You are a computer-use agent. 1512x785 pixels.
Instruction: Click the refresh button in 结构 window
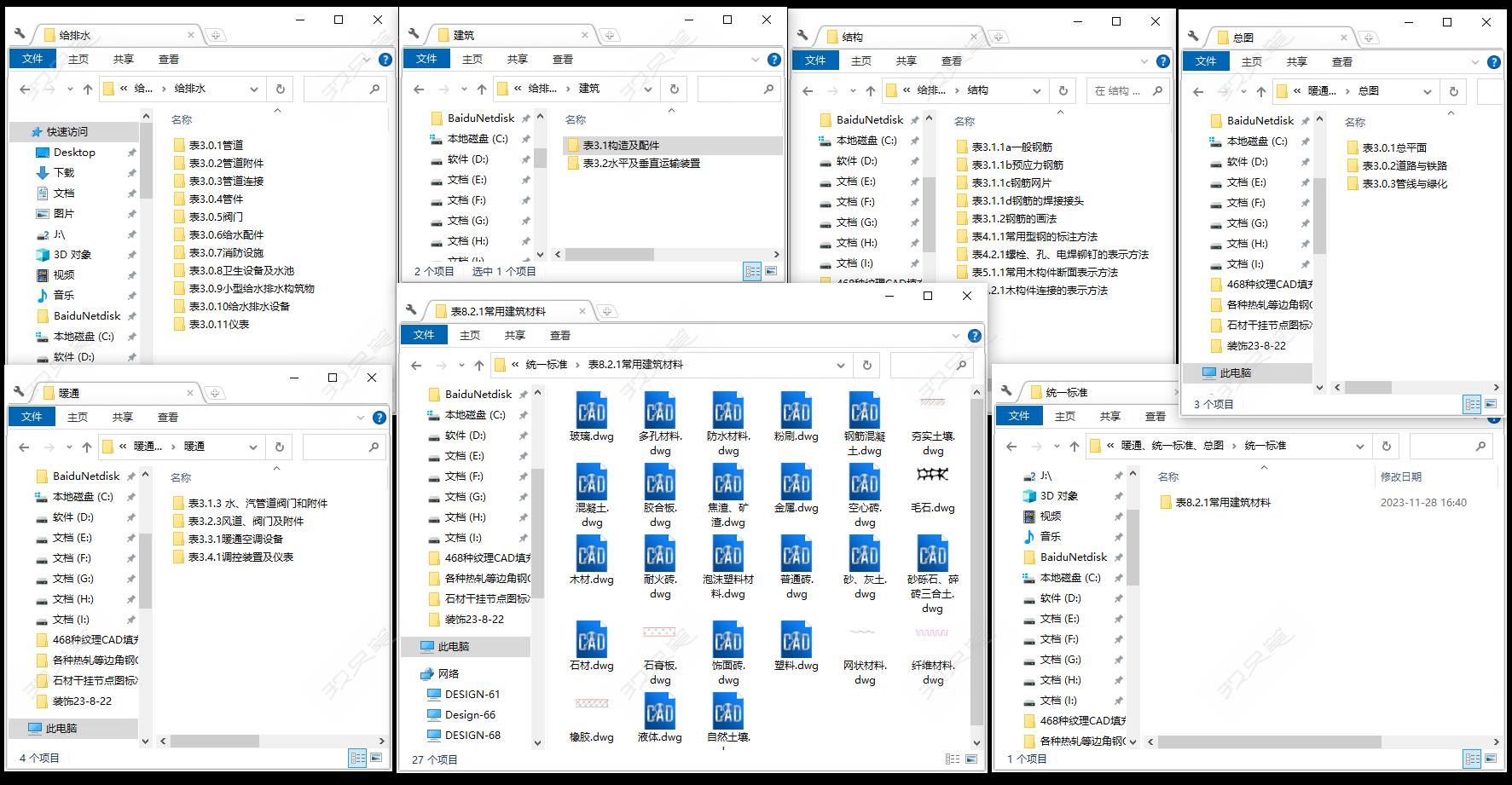pos(1063,90)
